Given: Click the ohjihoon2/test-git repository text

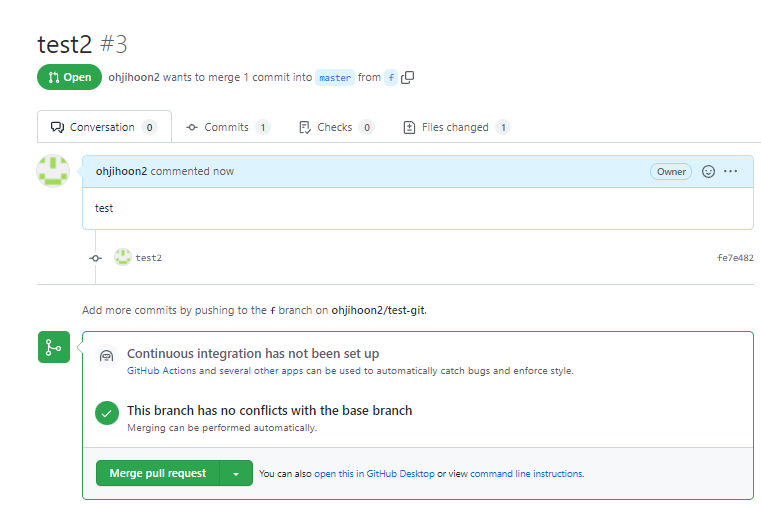Looking at the screenshot, I should click(x=378, y=310).
